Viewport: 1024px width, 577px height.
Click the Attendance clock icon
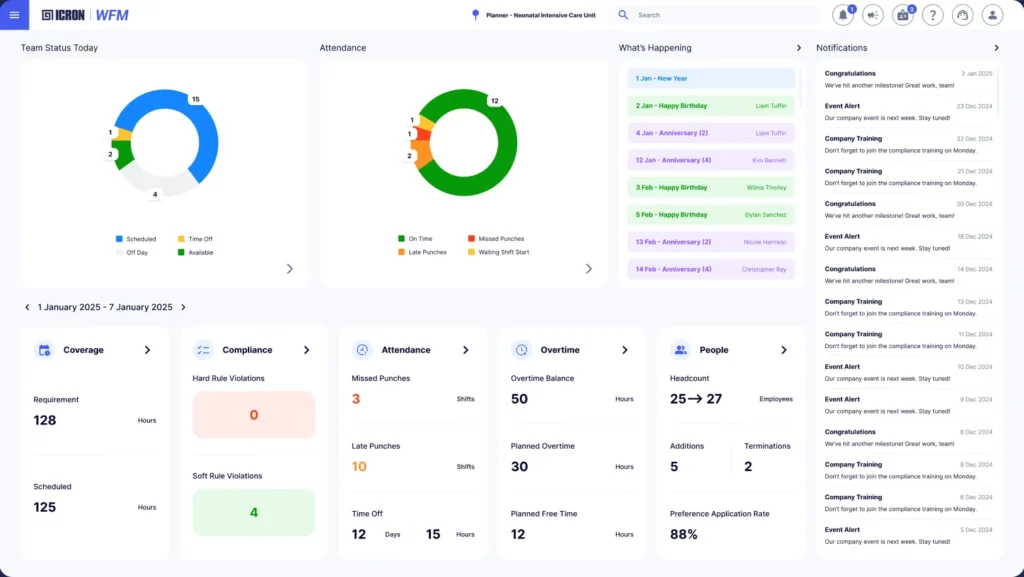362,350
